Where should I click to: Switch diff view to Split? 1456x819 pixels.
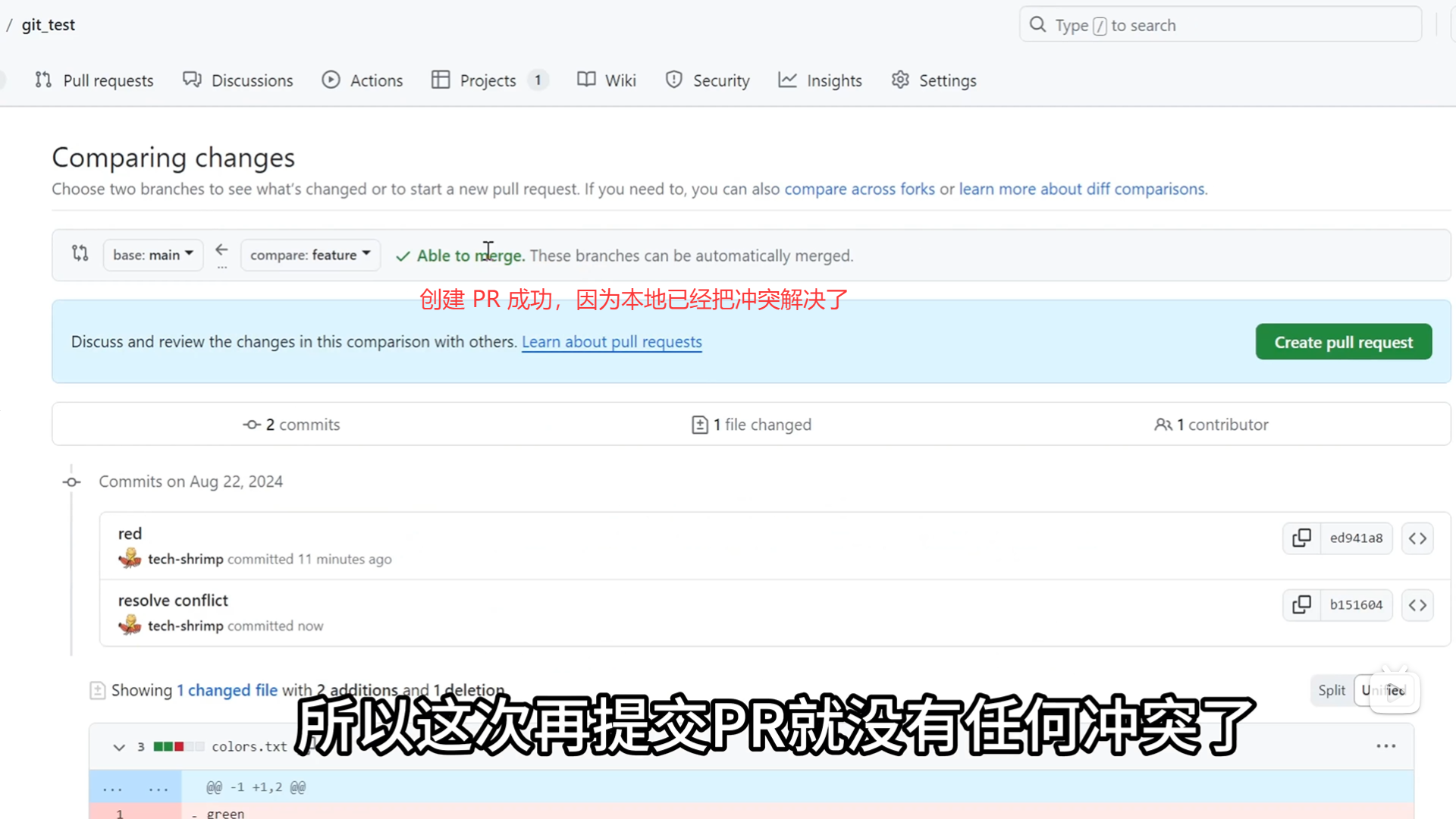[1331, 690]
